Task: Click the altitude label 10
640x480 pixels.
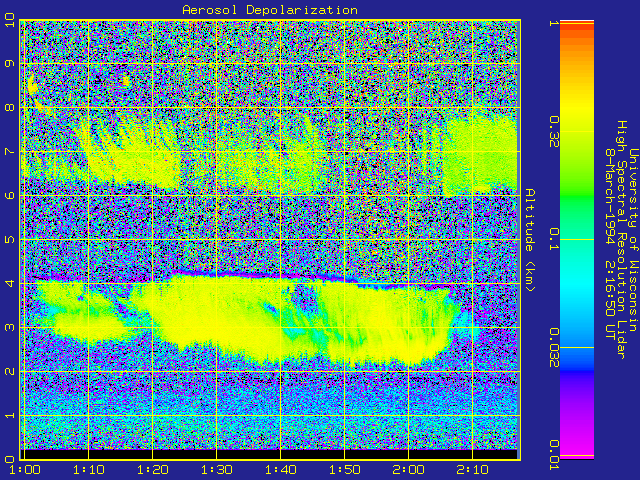Action: 9,20
